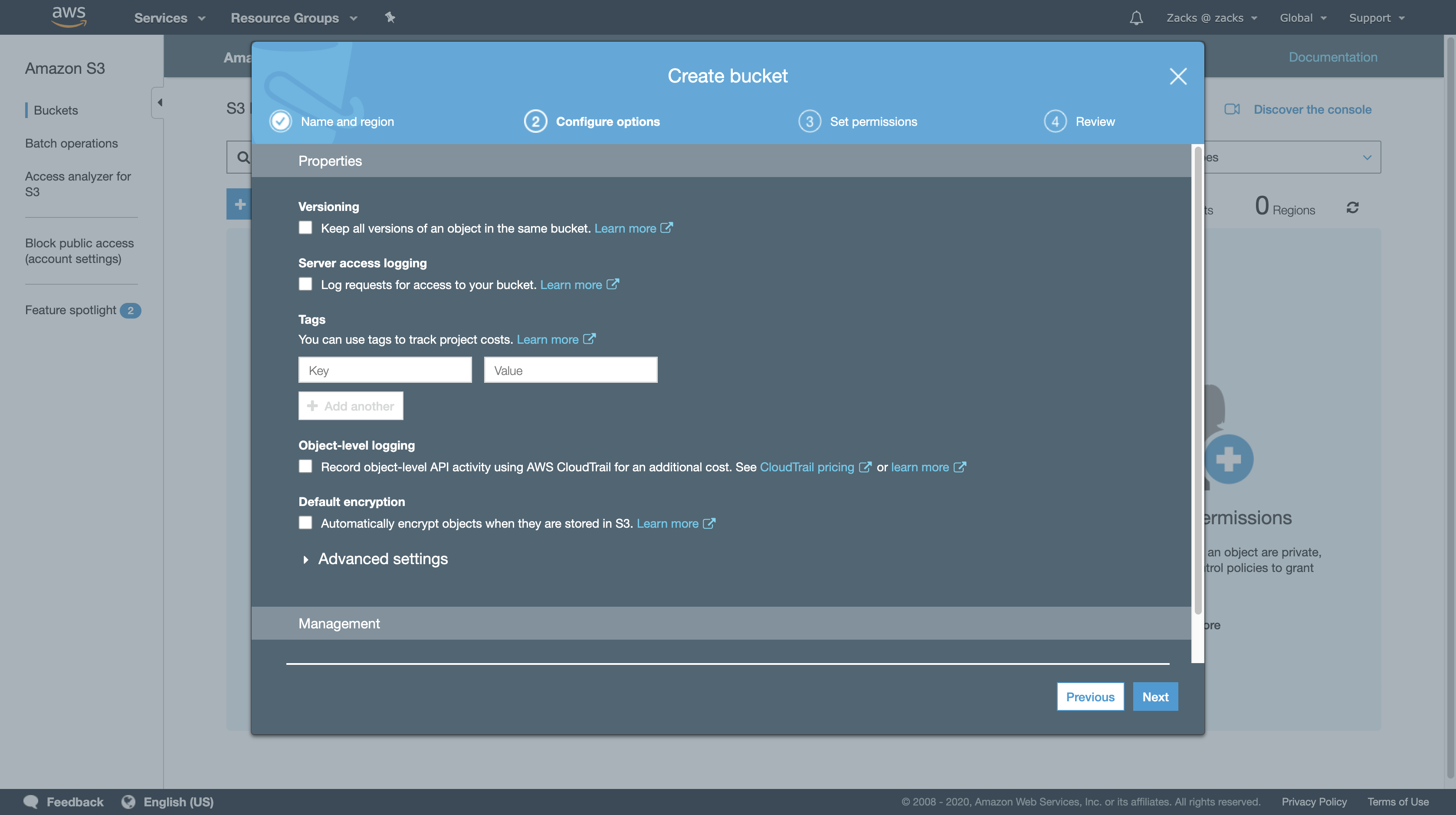Click the Next button
1456x815 pixels.
[1155, 697]
